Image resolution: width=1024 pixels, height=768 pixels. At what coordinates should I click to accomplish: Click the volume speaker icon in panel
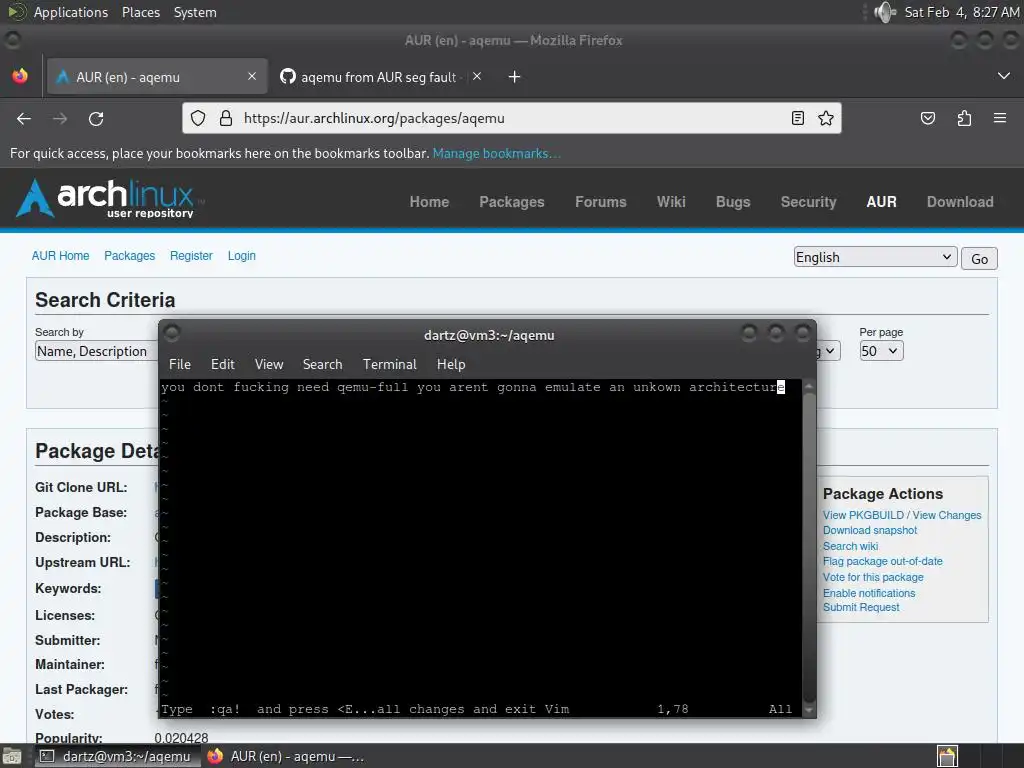click(x=885, y=12)
